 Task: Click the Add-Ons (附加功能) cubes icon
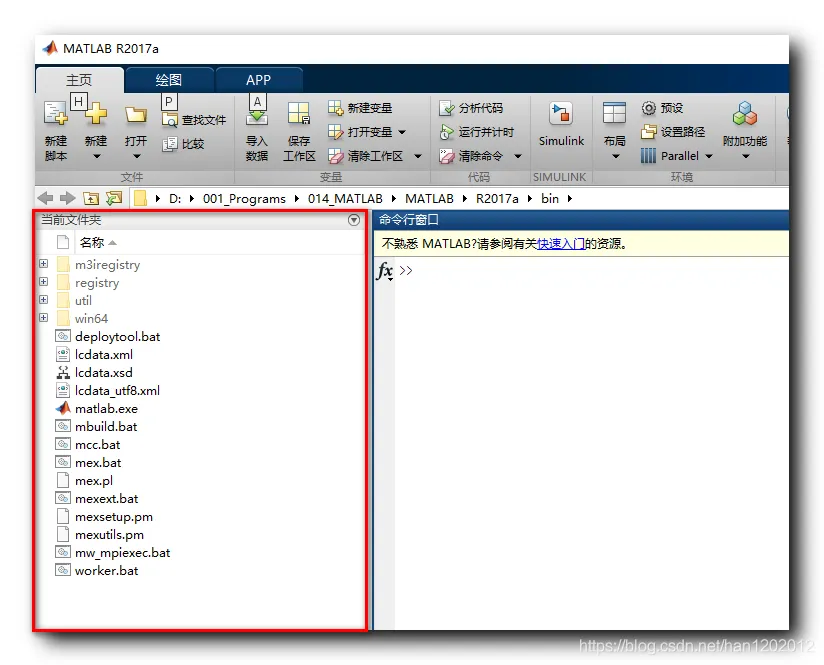click(745, 113)
